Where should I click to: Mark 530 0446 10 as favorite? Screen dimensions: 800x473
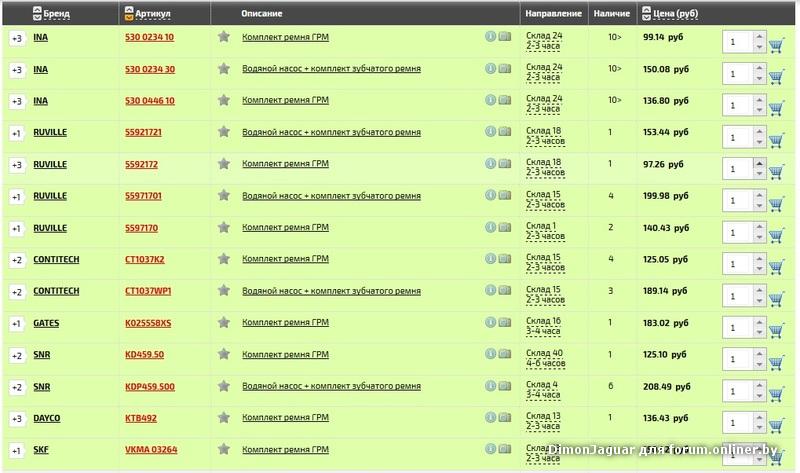coord(223,100)
